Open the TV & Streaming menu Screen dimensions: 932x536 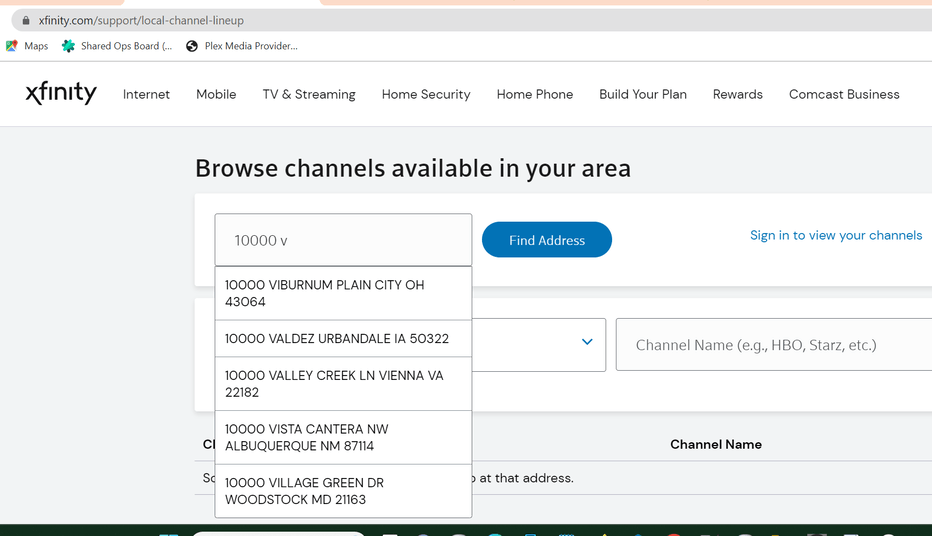[x=309, y=94]
